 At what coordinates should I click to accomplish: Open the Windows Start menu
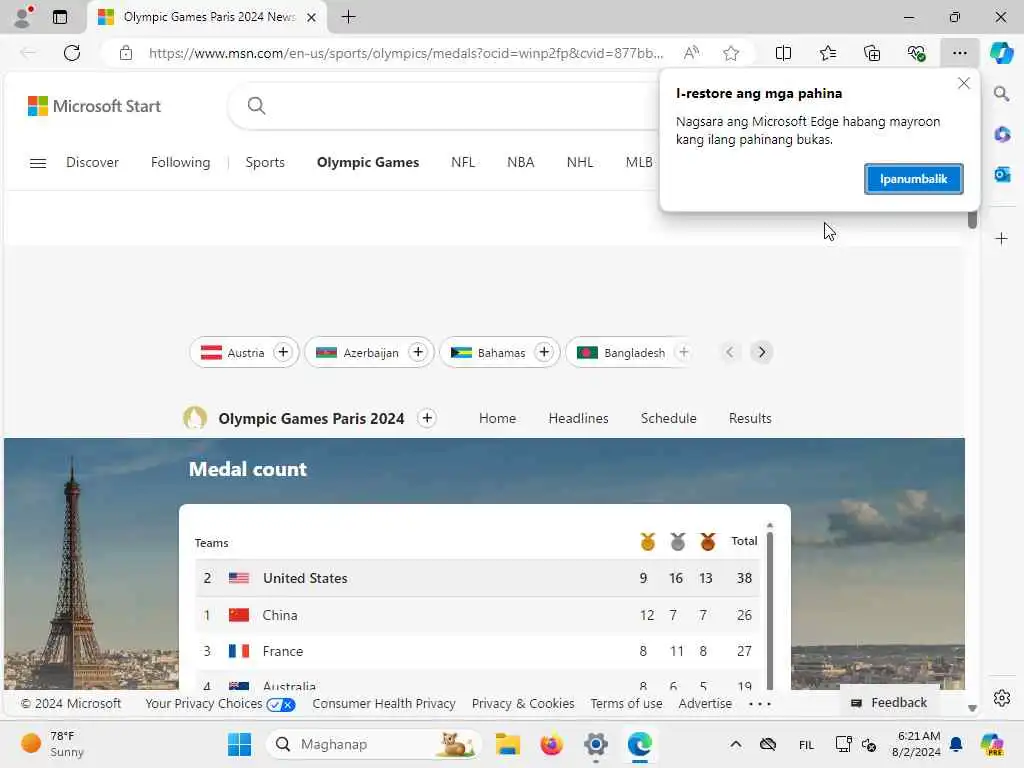pos(239,744)
